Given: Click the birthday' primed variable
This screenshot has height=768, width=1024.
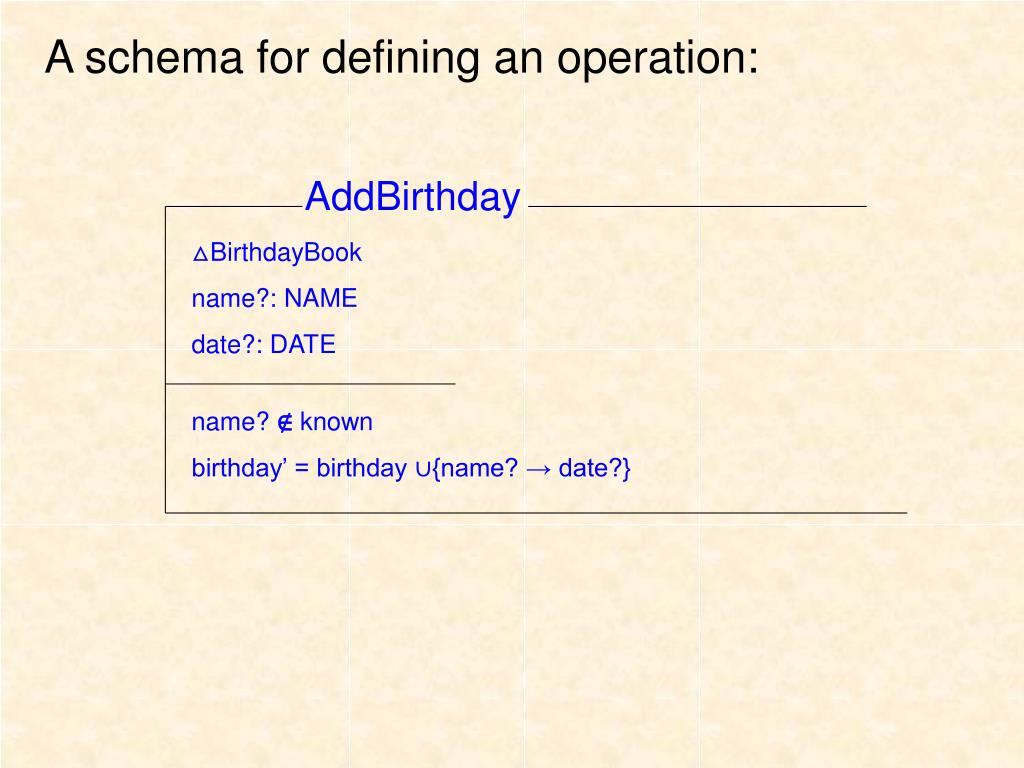Looking at the screenshot, I should [239, 468].
